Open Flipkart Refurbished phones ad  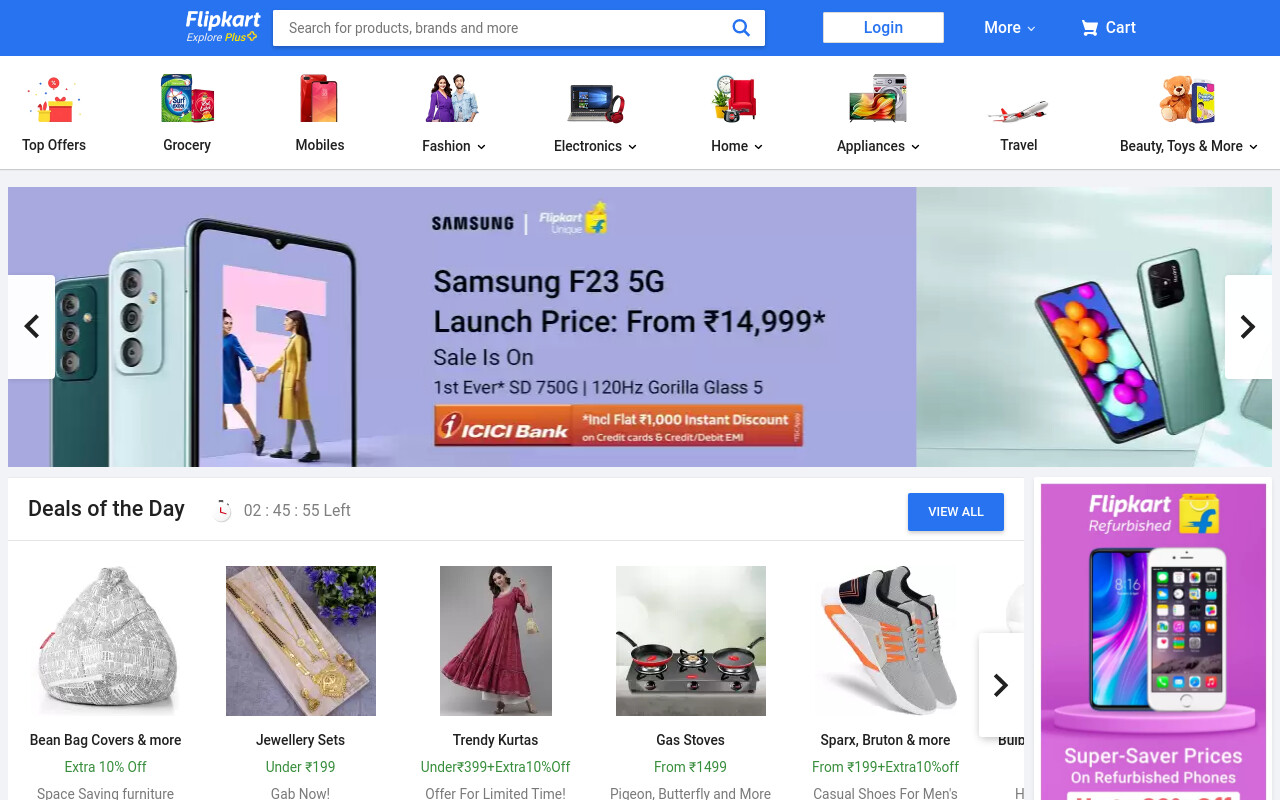tap(1153, 640)
